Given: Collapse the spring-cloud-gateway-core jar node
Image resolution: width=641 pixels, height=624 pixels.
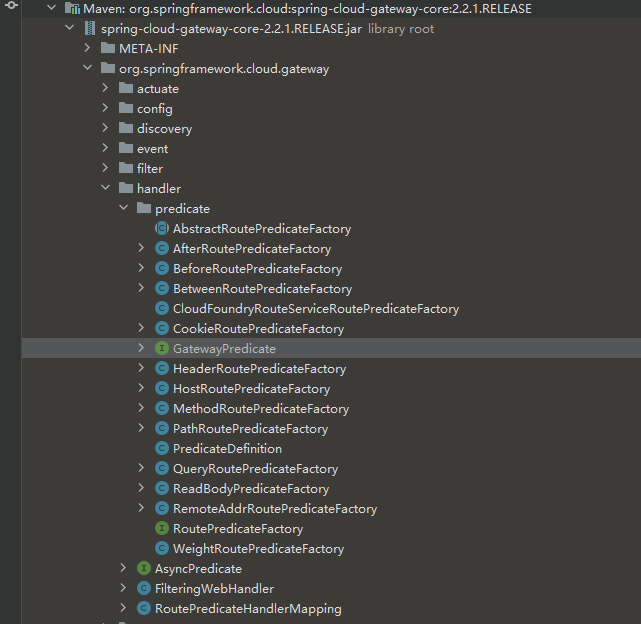Looking at the screenshot, I should tap(69, 28).
